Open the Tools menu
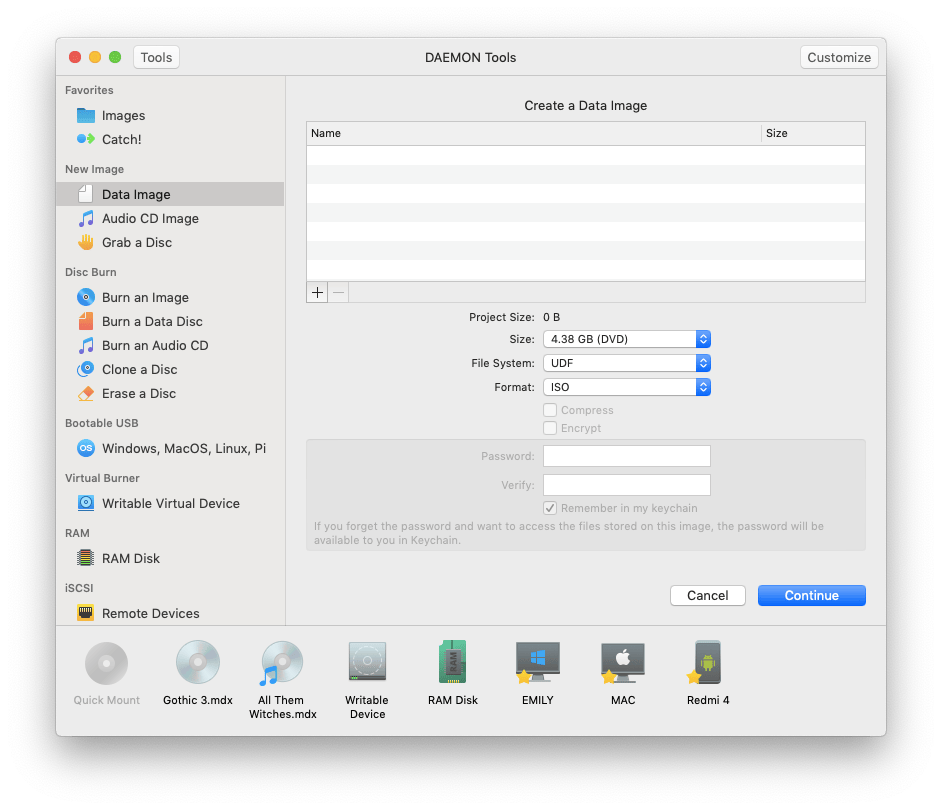The image size is (942, 810). pyautogui.click(x=156, y=57)
